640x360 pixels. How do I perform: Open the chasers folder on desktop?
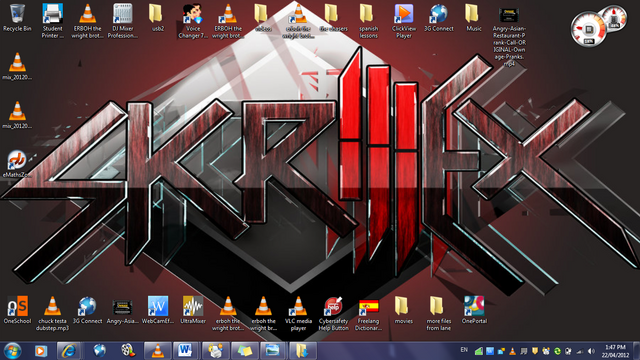[333, 18]
